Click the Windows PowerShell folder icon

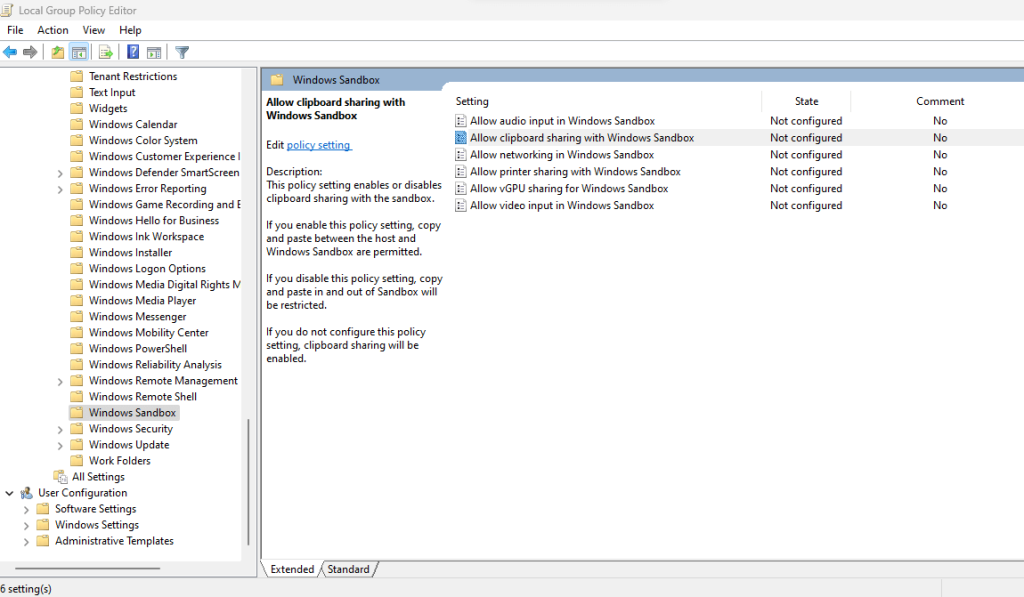coord(76,349)
